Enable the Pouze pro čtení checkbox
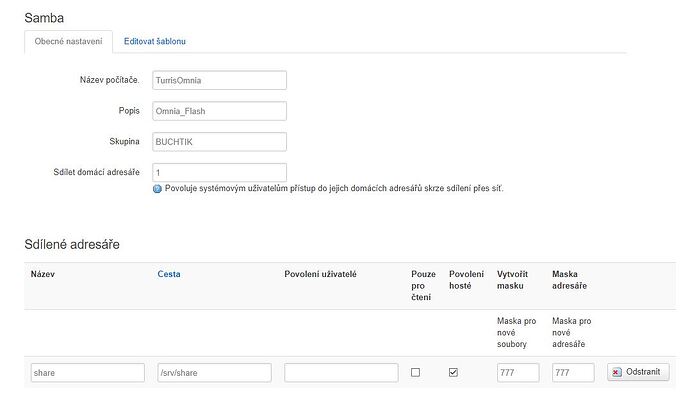Viewport: 690px width, 396px height. [415, 372]
